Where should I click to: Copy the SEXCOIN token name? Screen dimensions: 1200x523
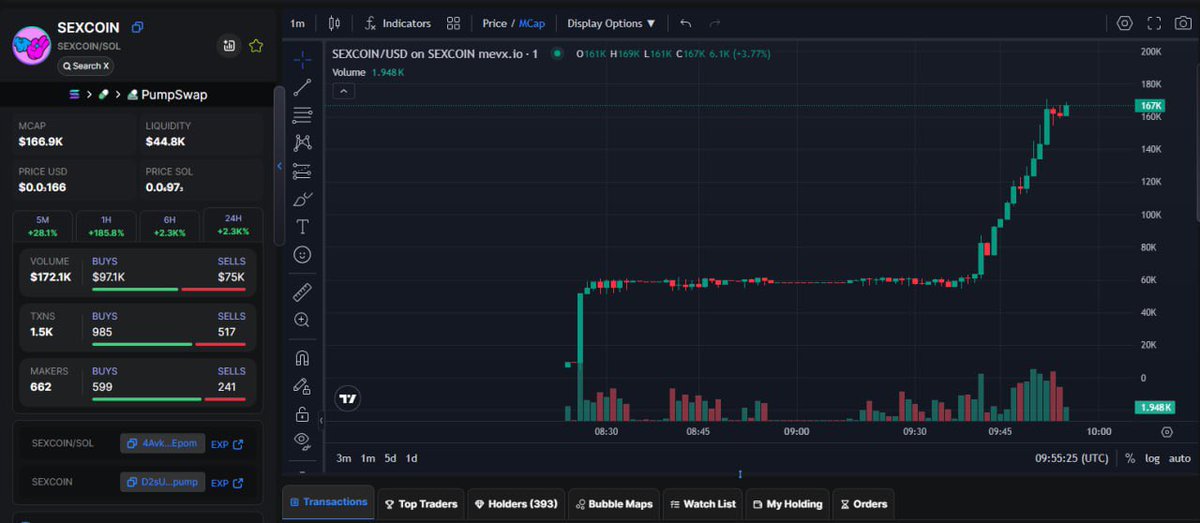[138, 28]
